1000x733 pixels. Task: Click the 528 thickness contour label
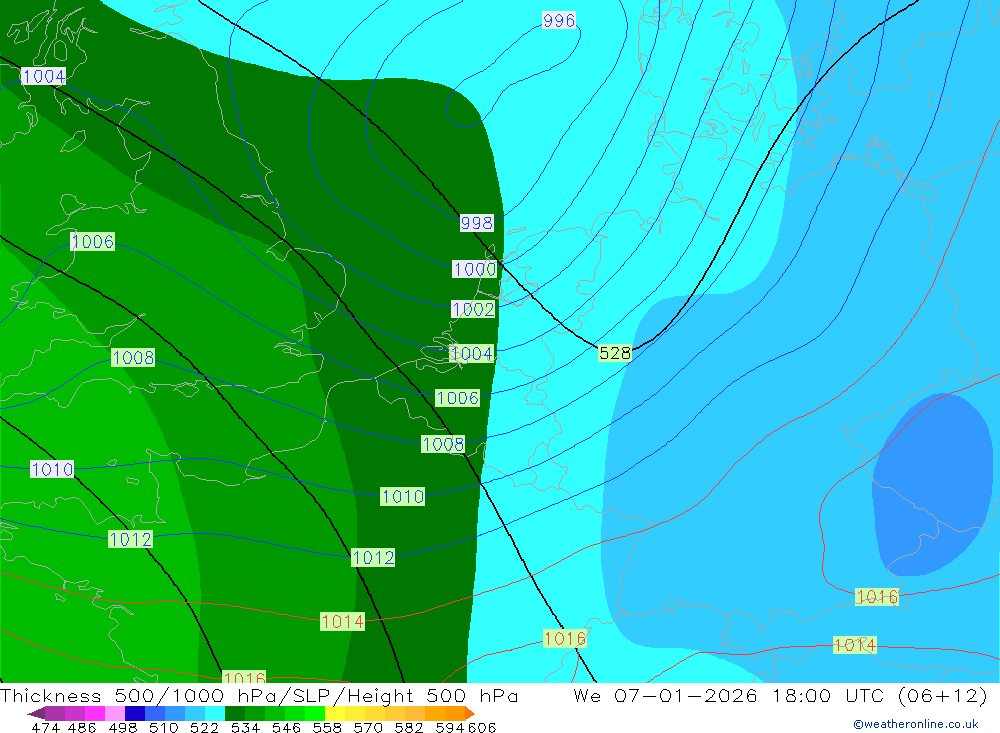click(x=615, y=353)
